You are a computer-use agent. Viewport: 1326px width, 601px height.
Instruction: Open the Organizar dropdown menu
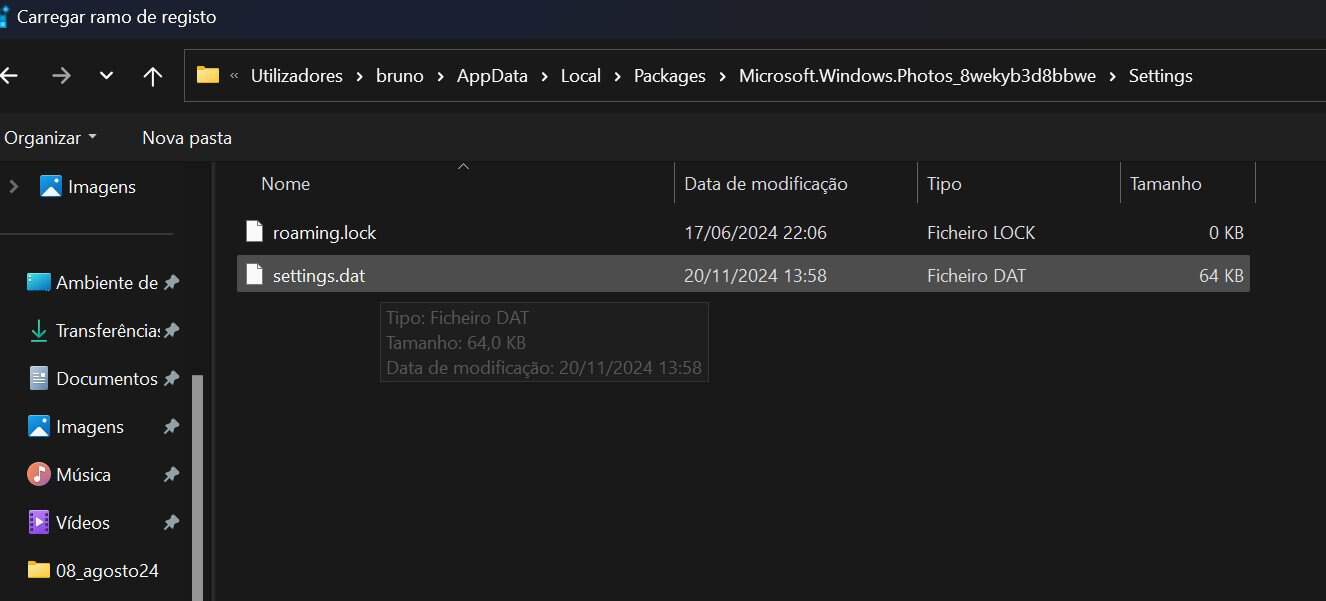click(x=51, y=137)
